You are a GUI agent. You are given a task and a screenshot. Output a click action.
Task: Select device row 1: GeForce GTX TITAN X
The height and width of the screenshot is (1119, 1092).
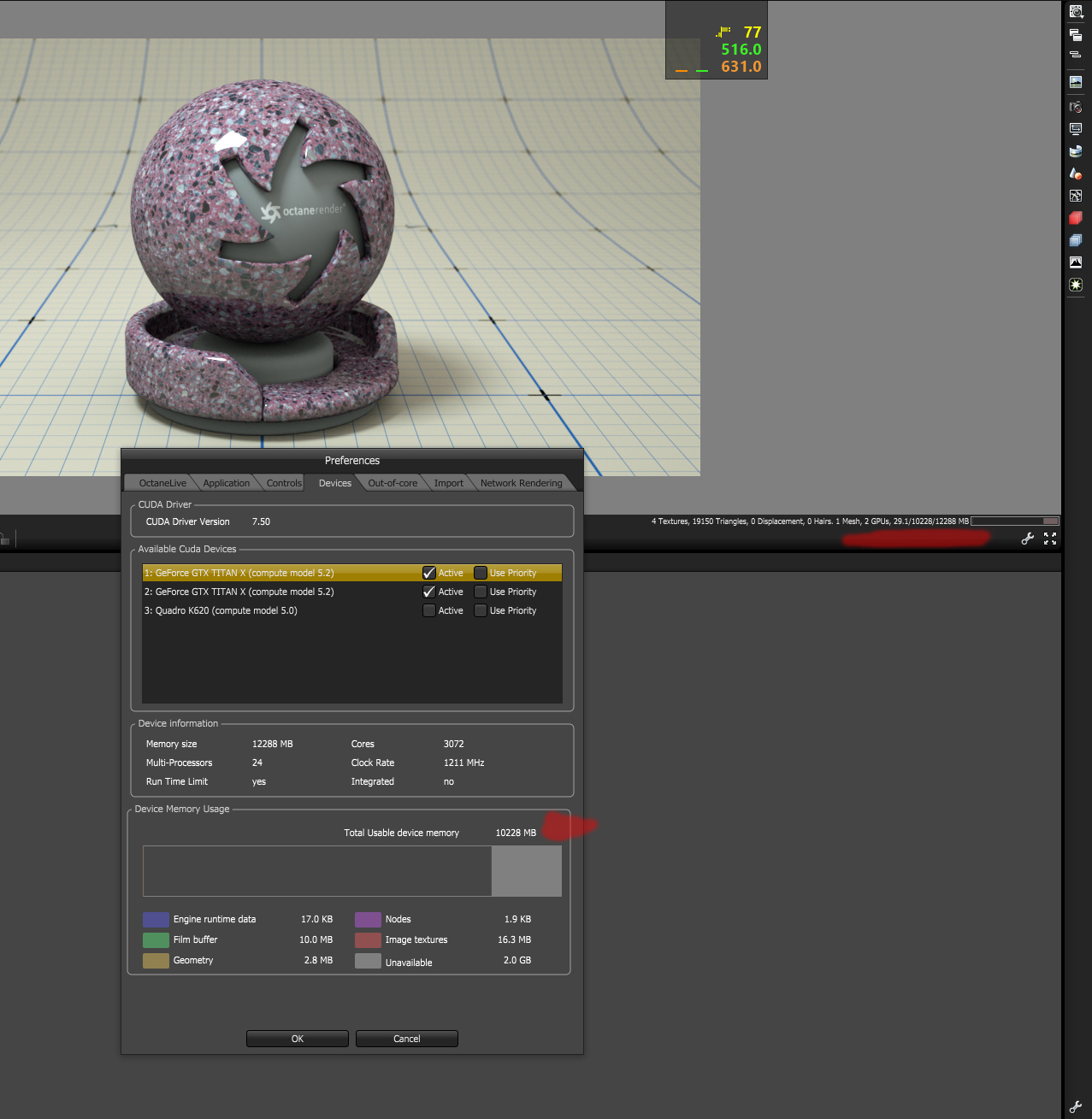coord(352,573)
